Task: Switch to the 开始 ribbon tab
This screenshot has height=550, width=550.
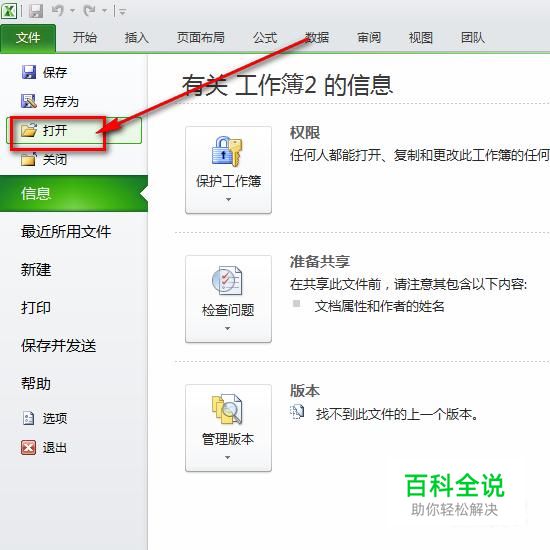Action: pyautogui.click(x=85, y=38)
